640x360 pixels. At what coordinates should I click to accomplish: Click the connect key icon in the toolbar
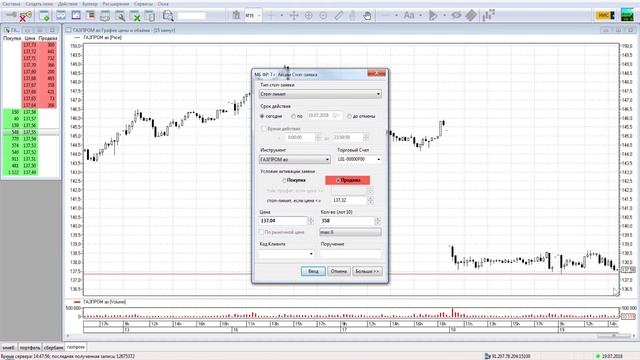tap(10, 16)
